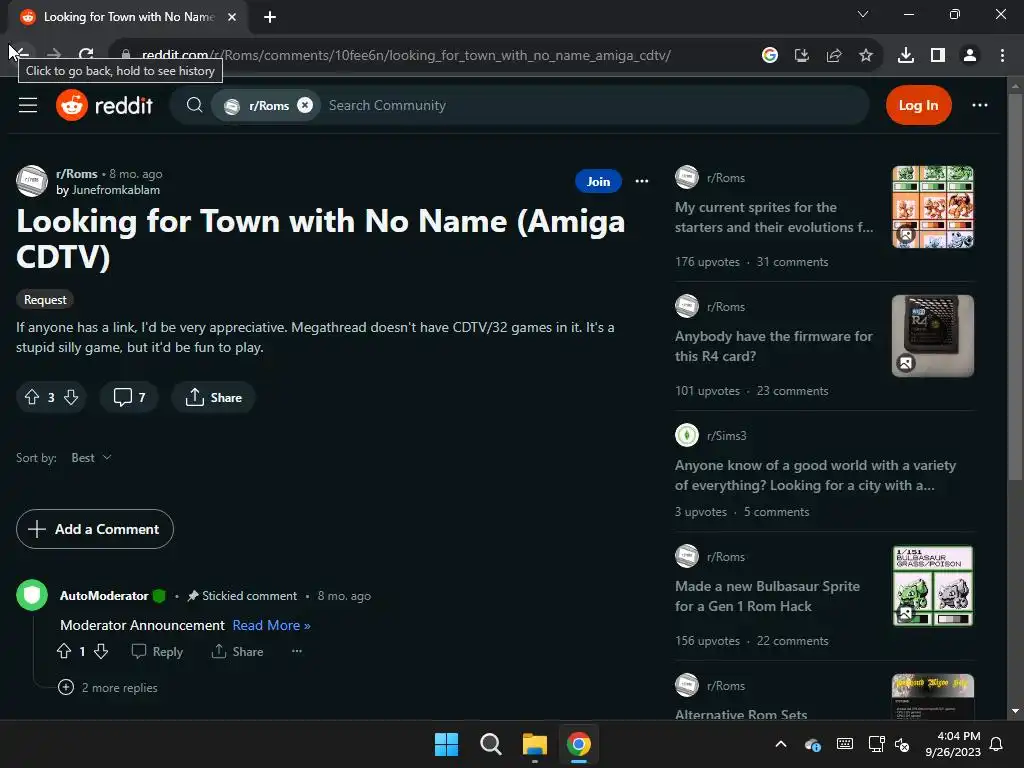Image resolution: width=1024 pixels, height=768 pixels.
Task: Click the share page icon in address bar
Action: (834, 55)
